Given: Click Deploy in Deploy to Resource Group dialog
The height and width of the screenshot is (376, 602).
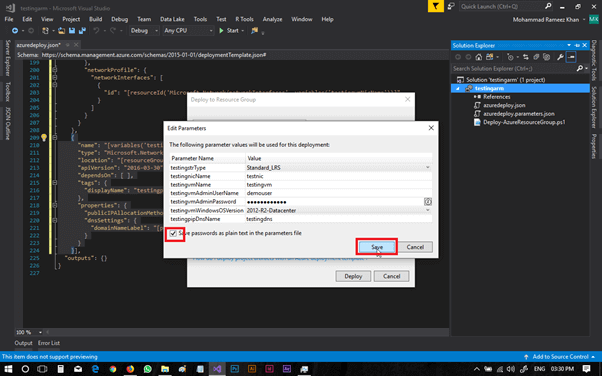Looking at the screenshot, I should [x=353, y=276].
